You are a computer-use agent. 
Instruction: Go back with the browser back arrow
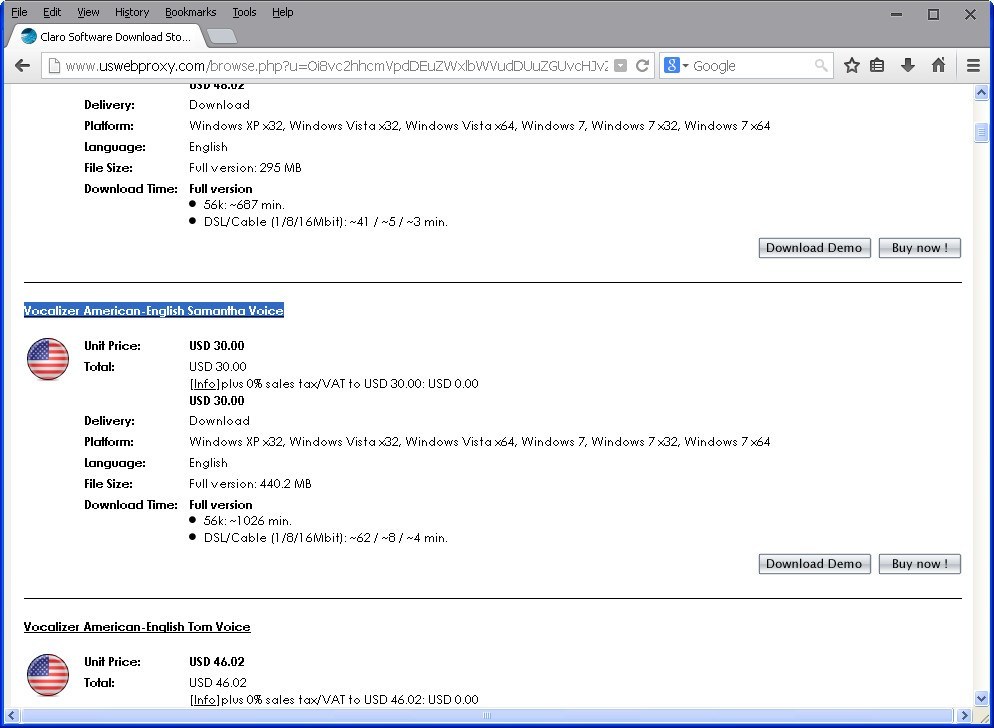22,65
